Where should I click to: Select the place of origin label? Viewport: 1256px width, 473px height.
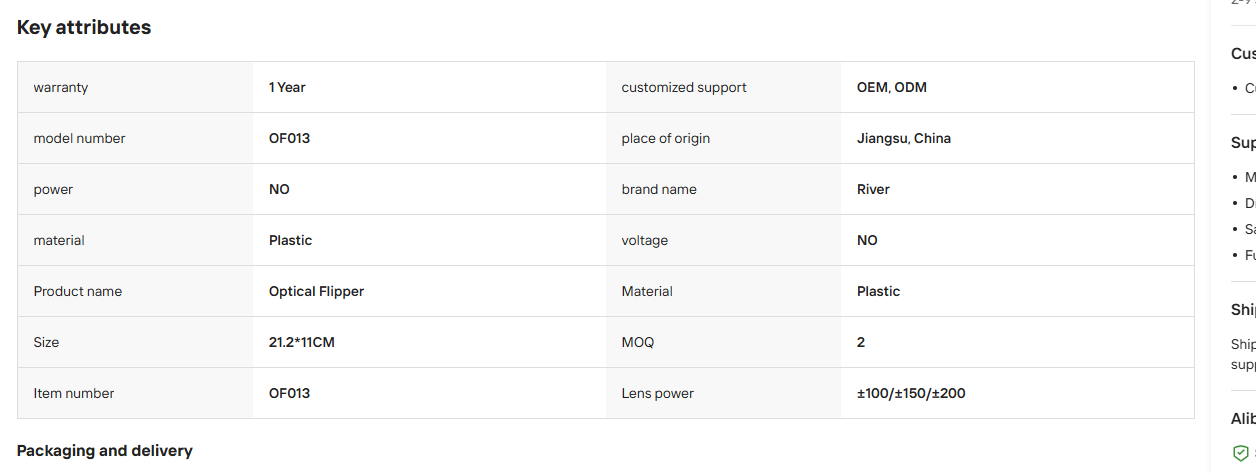coord(665,138)
